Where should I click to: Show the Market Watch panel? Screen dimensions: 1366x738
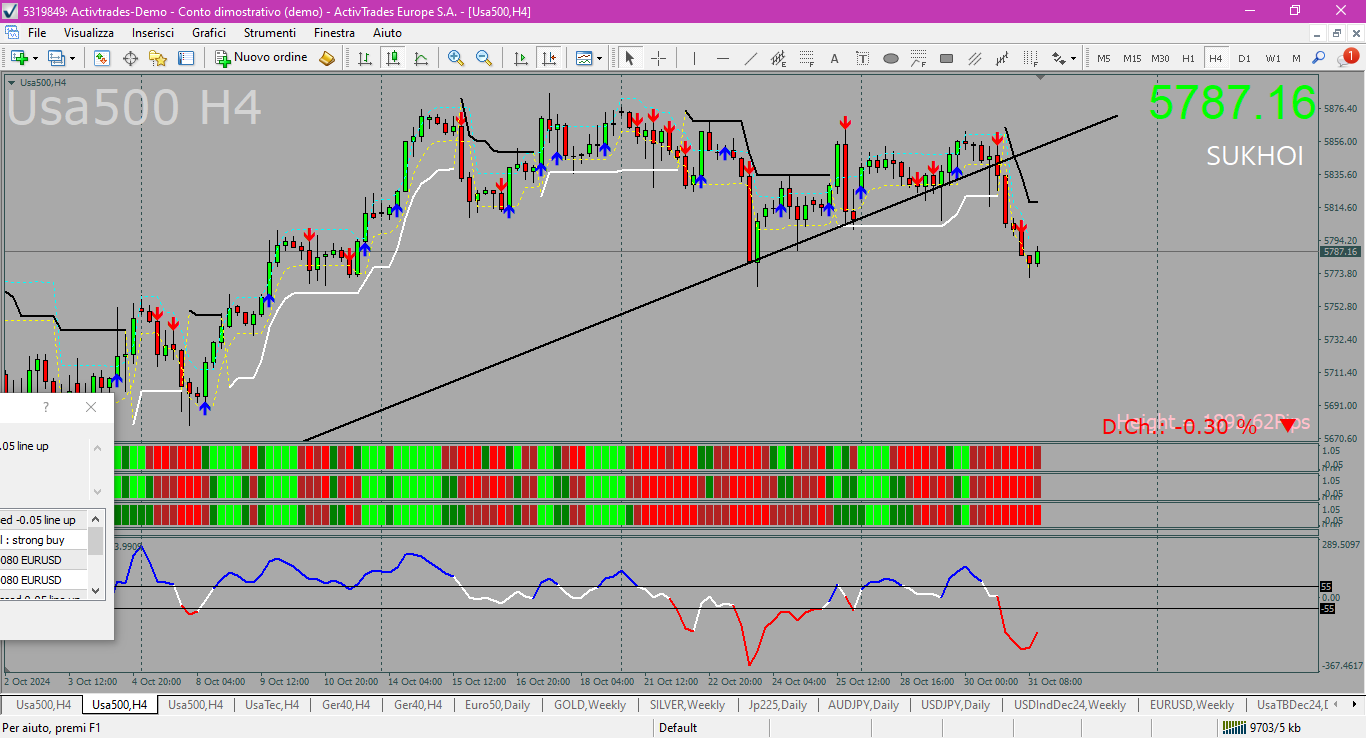[x=101, y=58]
